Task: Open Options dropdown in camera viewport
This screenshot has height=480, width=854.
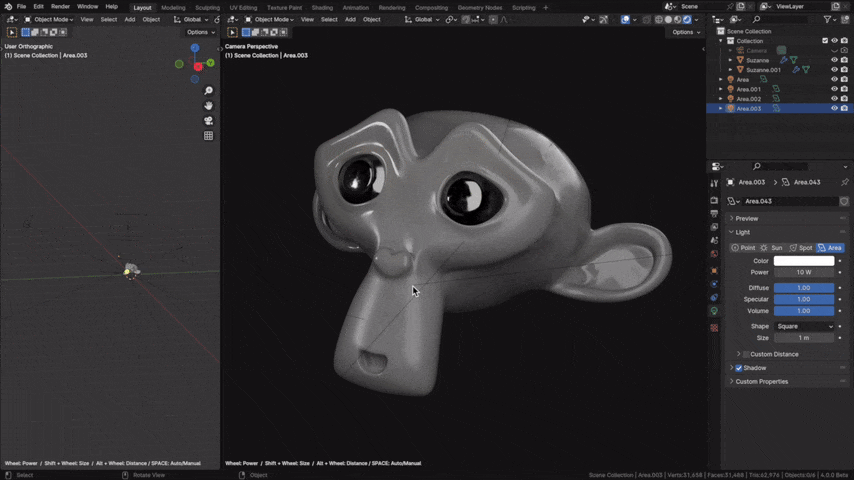Action: click(686, 32)
